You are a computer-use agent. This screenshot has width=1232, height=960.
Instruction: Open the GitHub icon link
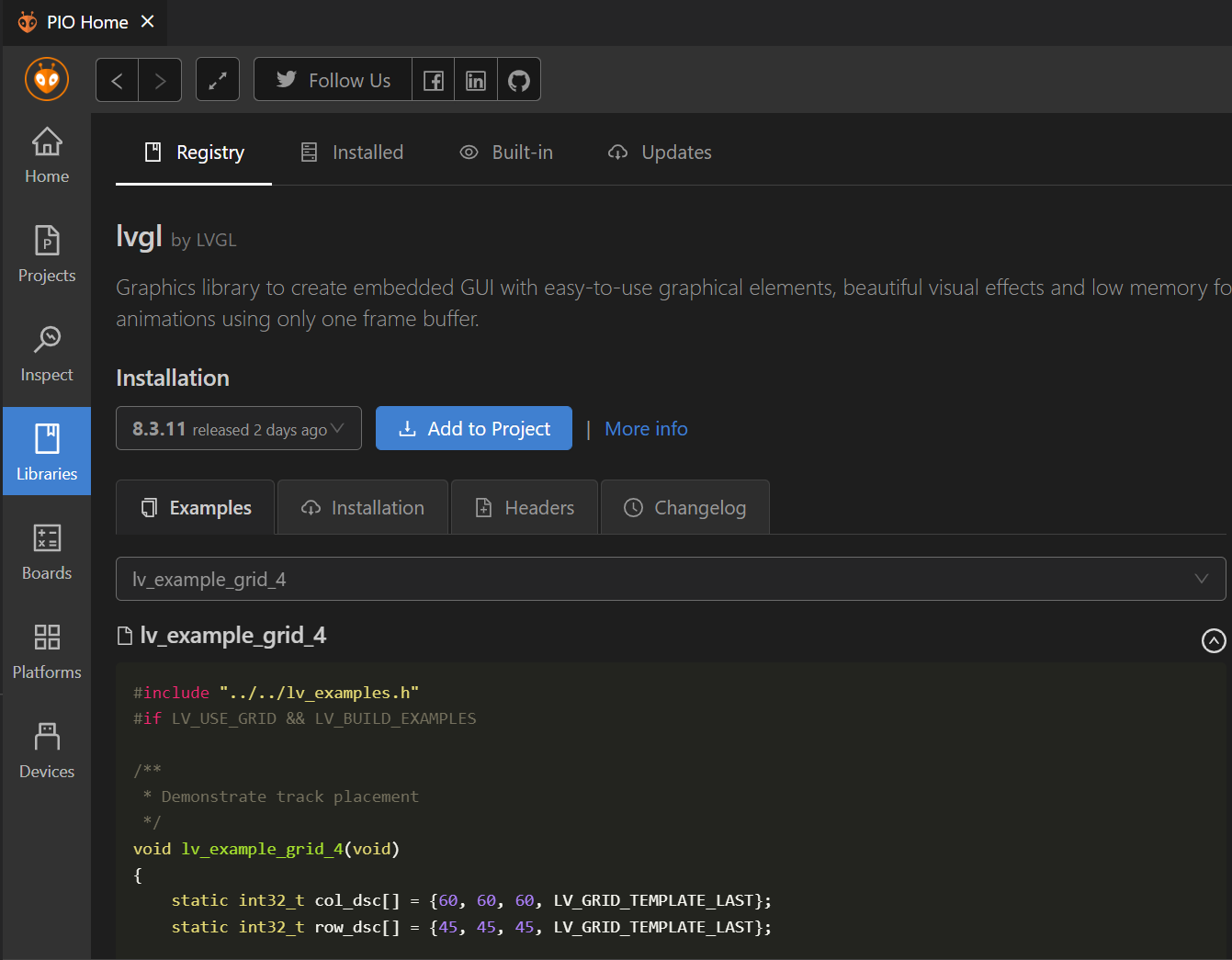pos(519,81)
